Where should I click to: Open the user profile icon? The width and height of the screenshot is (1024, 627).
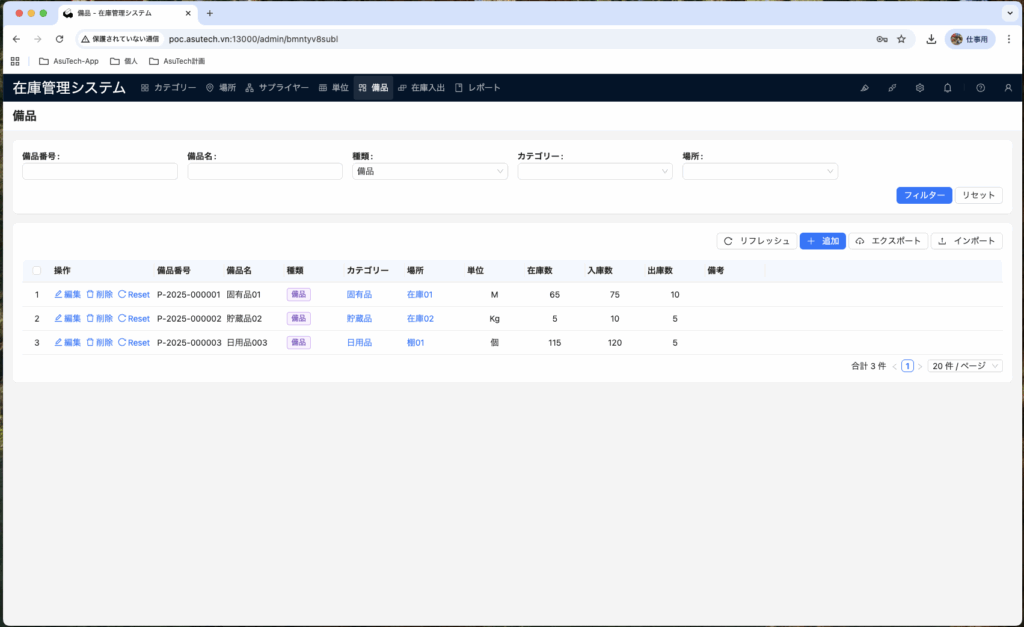click(x=1007, y=88)
